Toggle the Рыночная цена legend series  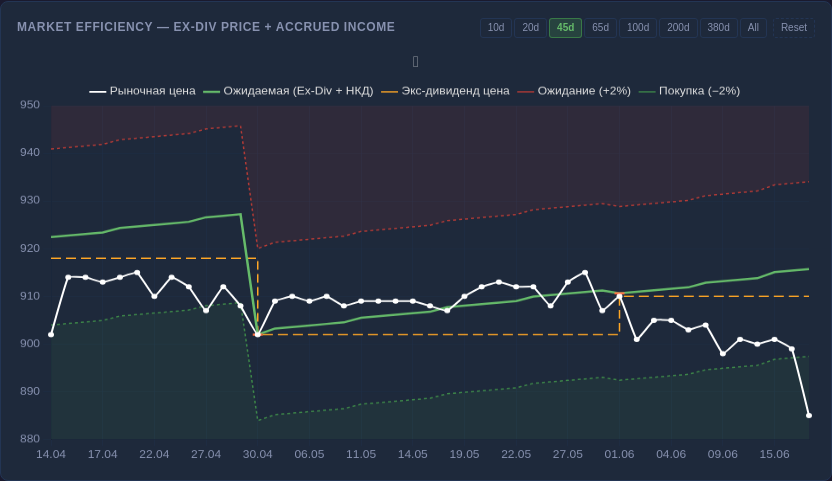[x=142, y=91]
